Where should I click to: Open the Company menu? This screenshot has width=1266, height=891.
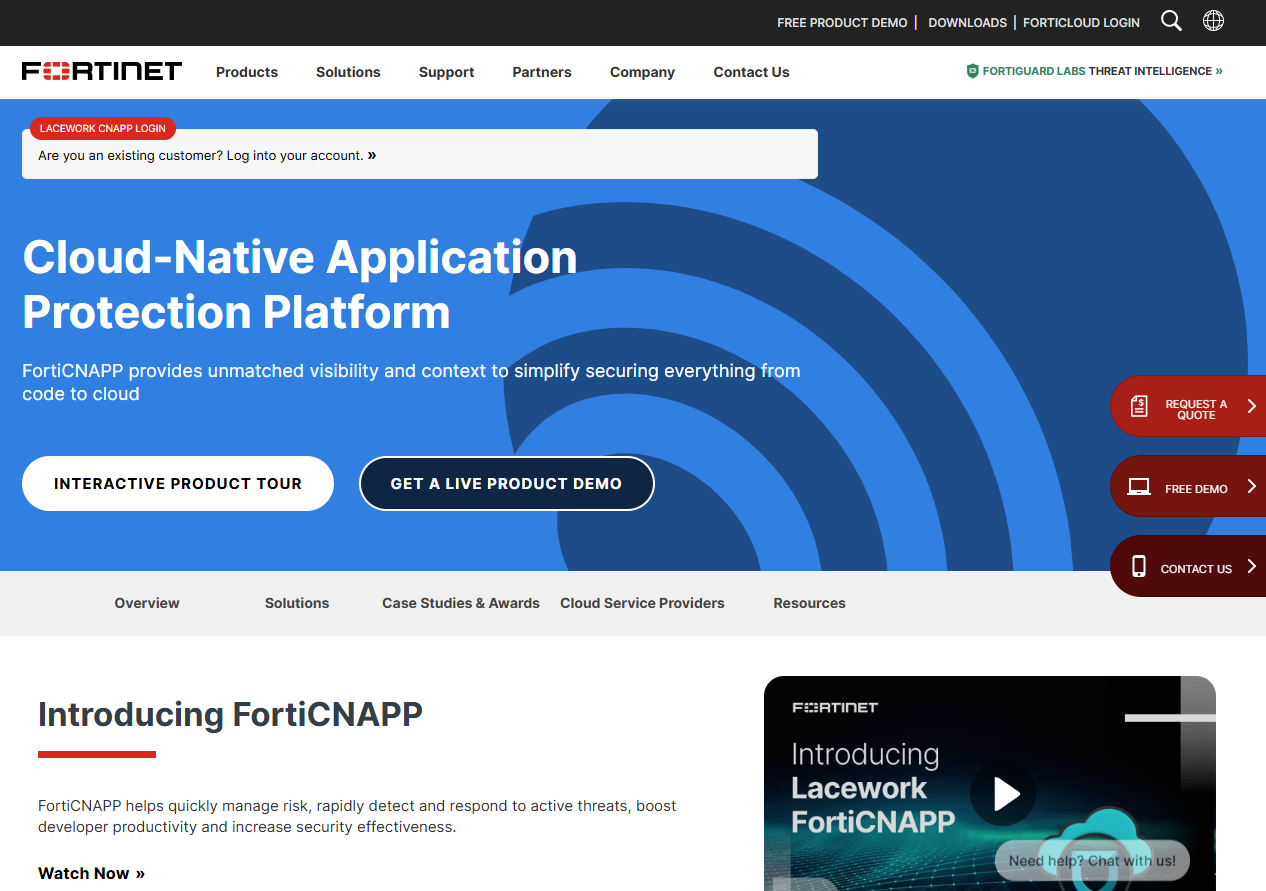(x=642, y=72)
